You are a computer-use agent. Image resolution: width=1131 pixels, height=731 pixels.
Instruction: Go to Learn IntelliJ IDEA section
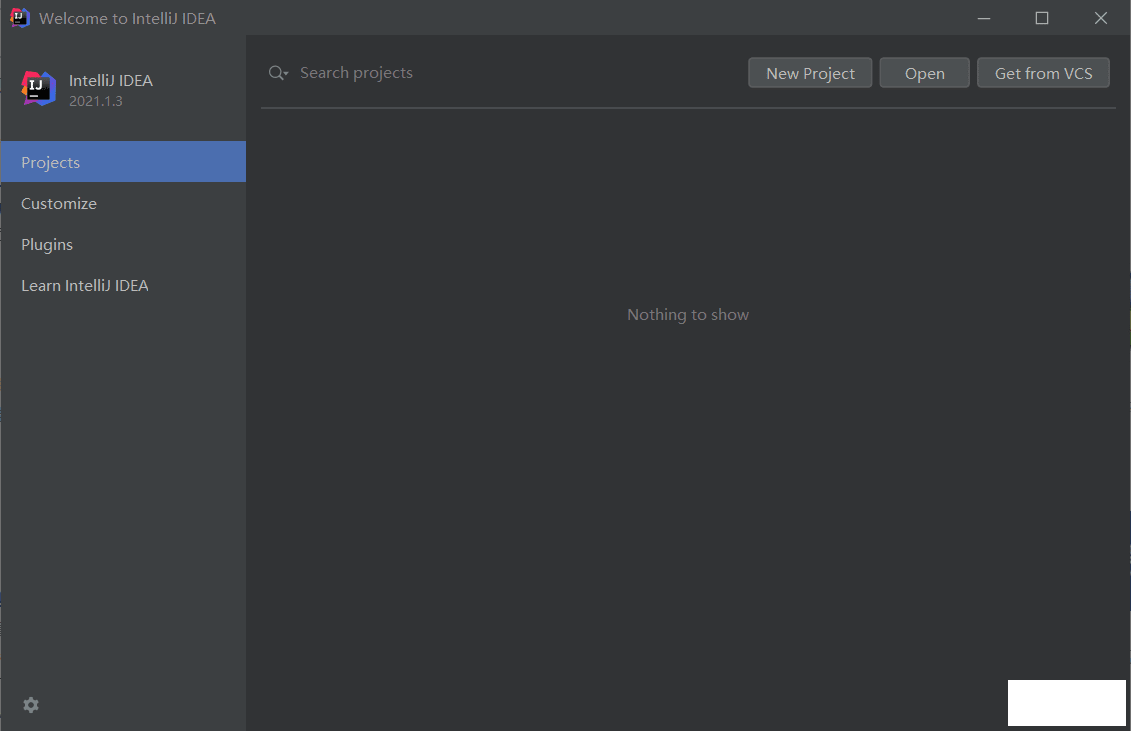coord(85,285)
